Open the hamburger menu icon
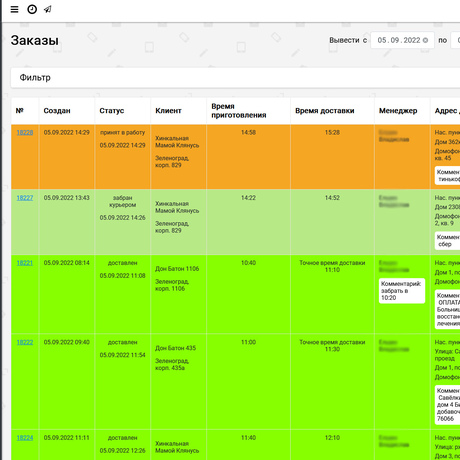This screenshot has height=460, width=460. point(14,9)
